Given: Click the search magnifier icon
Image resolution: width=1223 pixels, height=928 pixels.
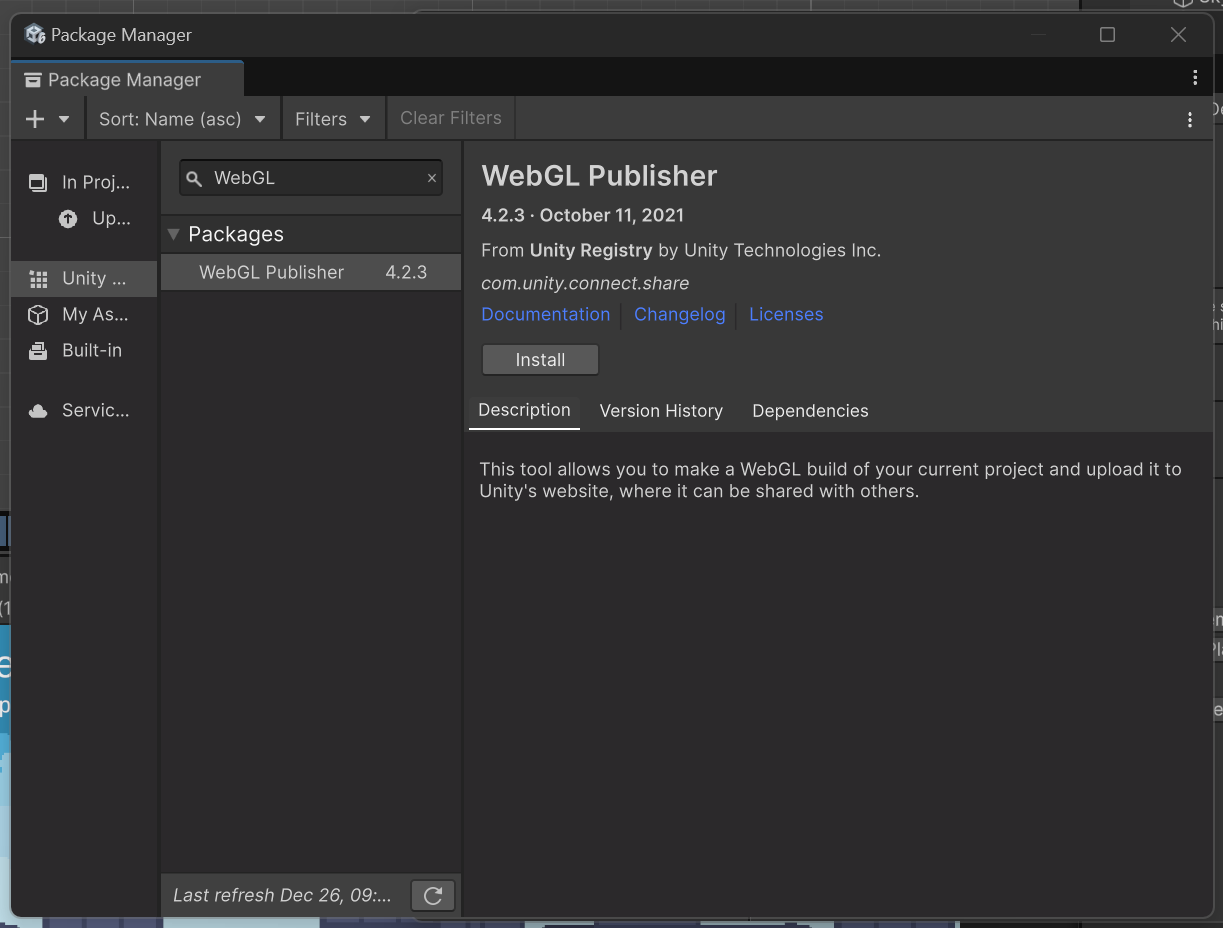Looking at the screenshot, I should tap(195, 178).
